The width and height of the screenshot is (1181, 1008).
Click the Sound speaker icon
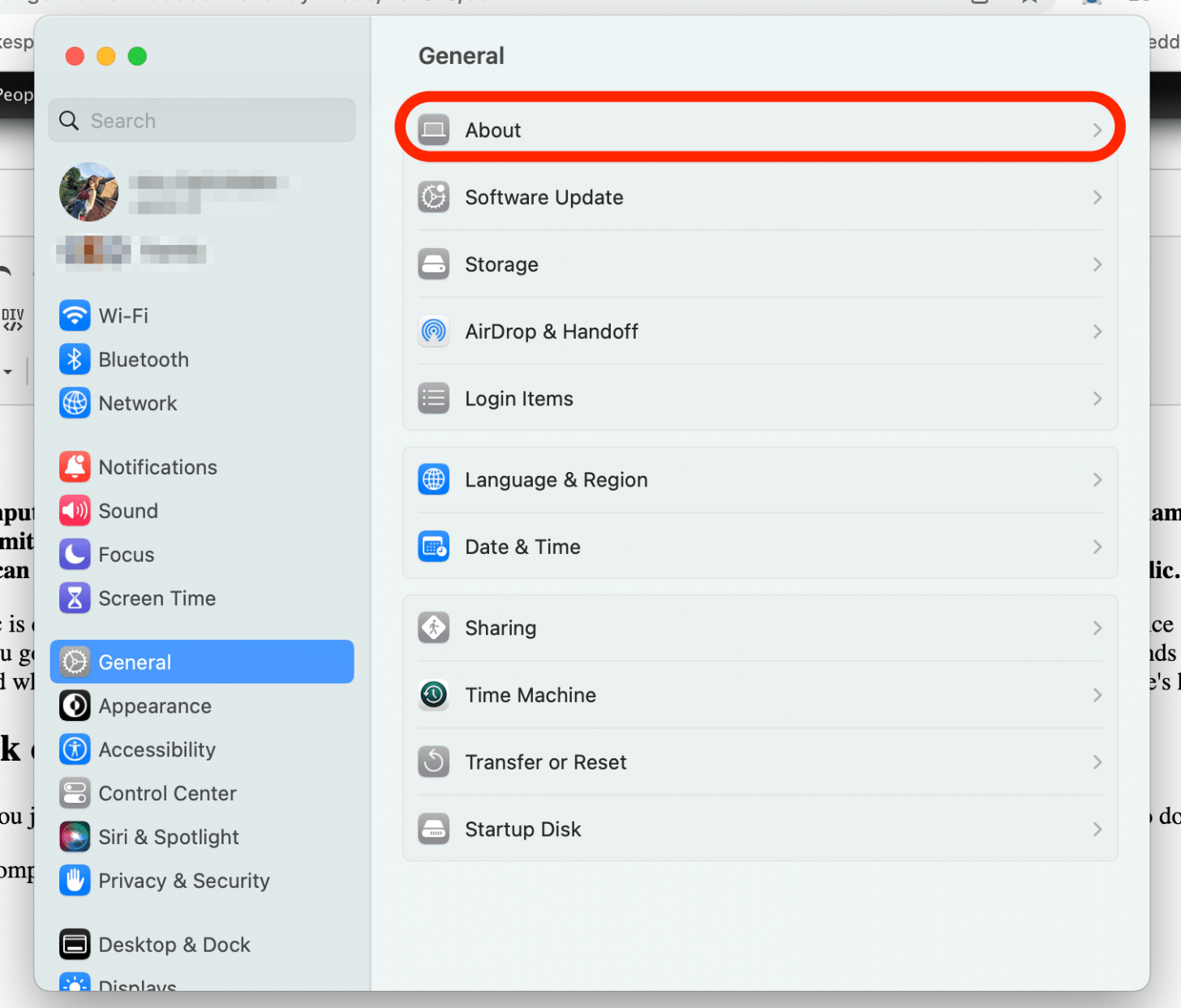75,511
